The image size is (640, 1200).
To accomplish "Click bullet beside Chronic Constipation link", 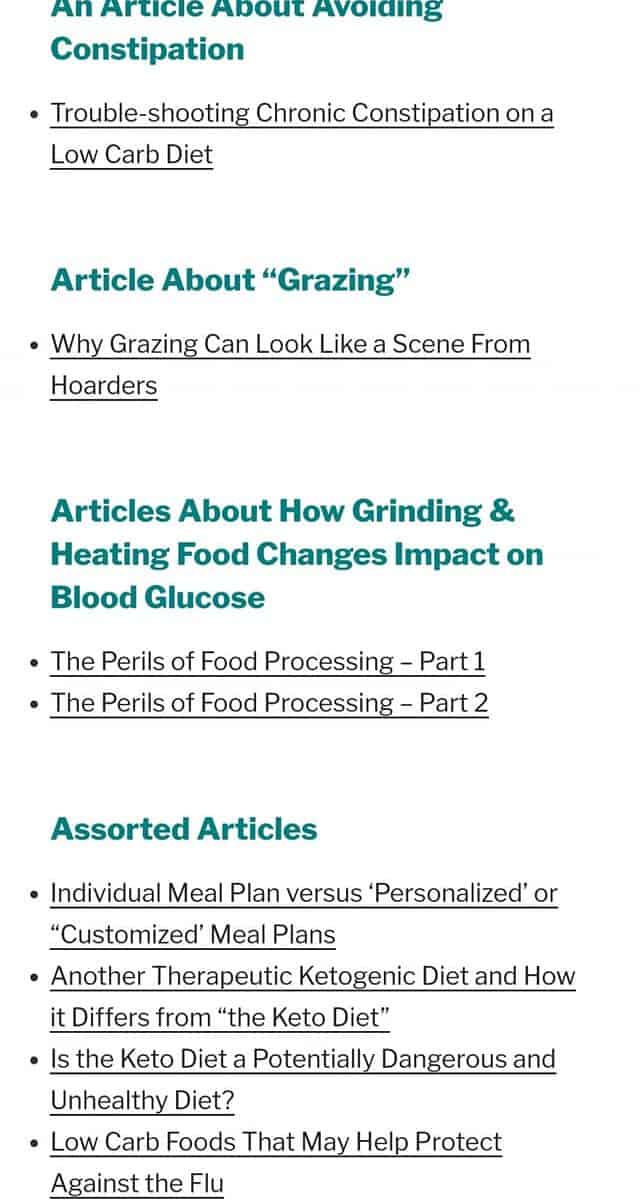I will point(35,114).
